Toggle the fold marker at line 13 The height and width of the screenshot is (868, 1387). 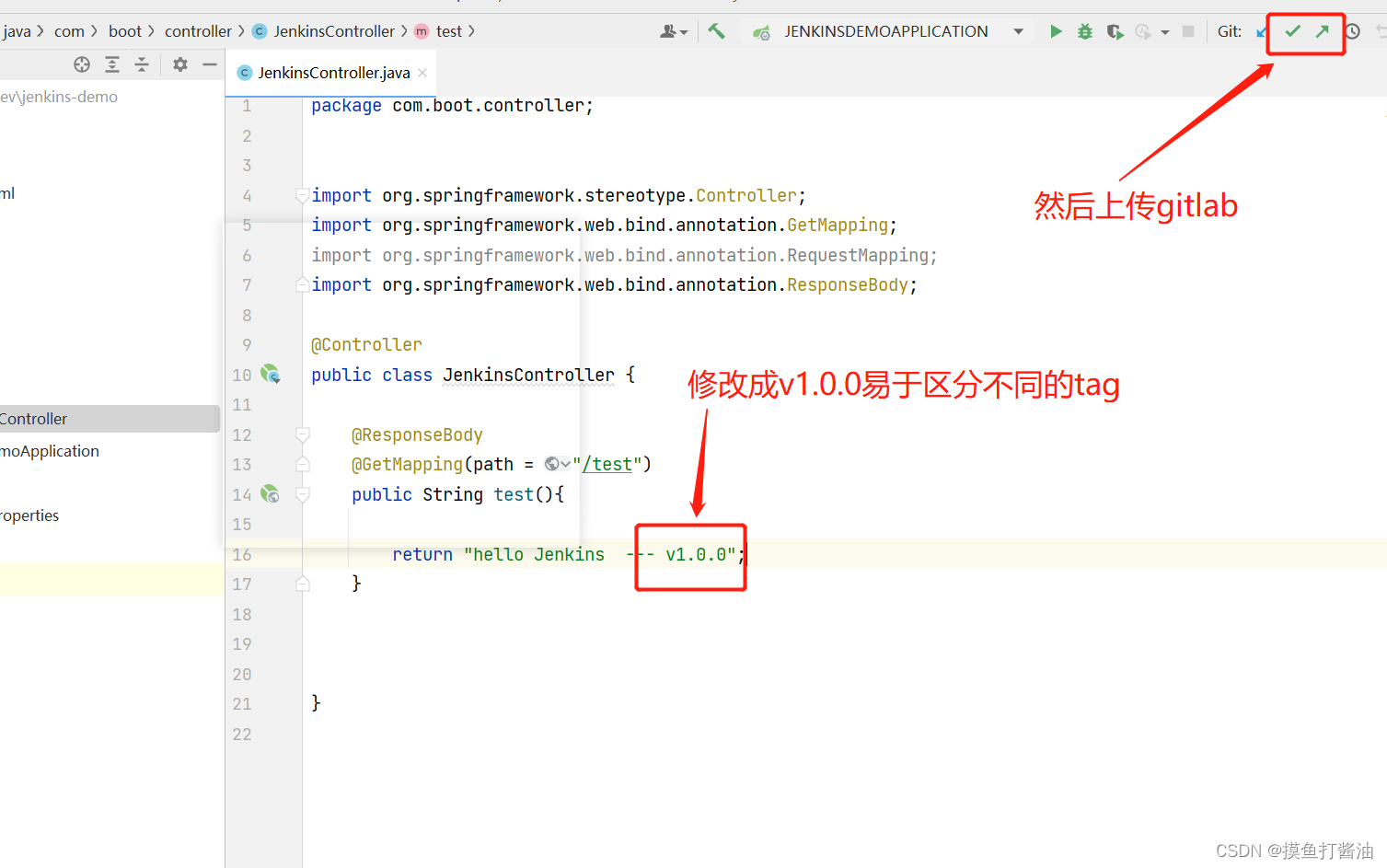click(x=302, y=464)
